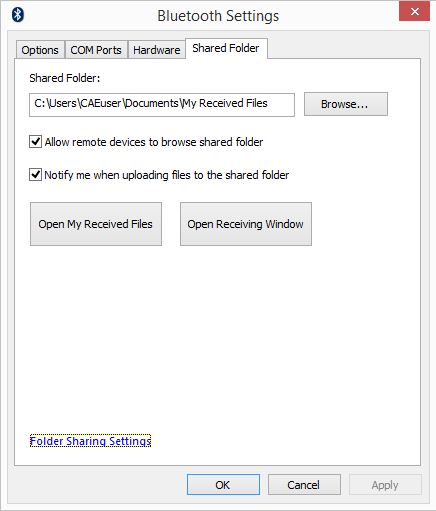436x511 pixels.
Task: Uncheck Allow remote devices to browse shared folder
Action: click(35, 142)
